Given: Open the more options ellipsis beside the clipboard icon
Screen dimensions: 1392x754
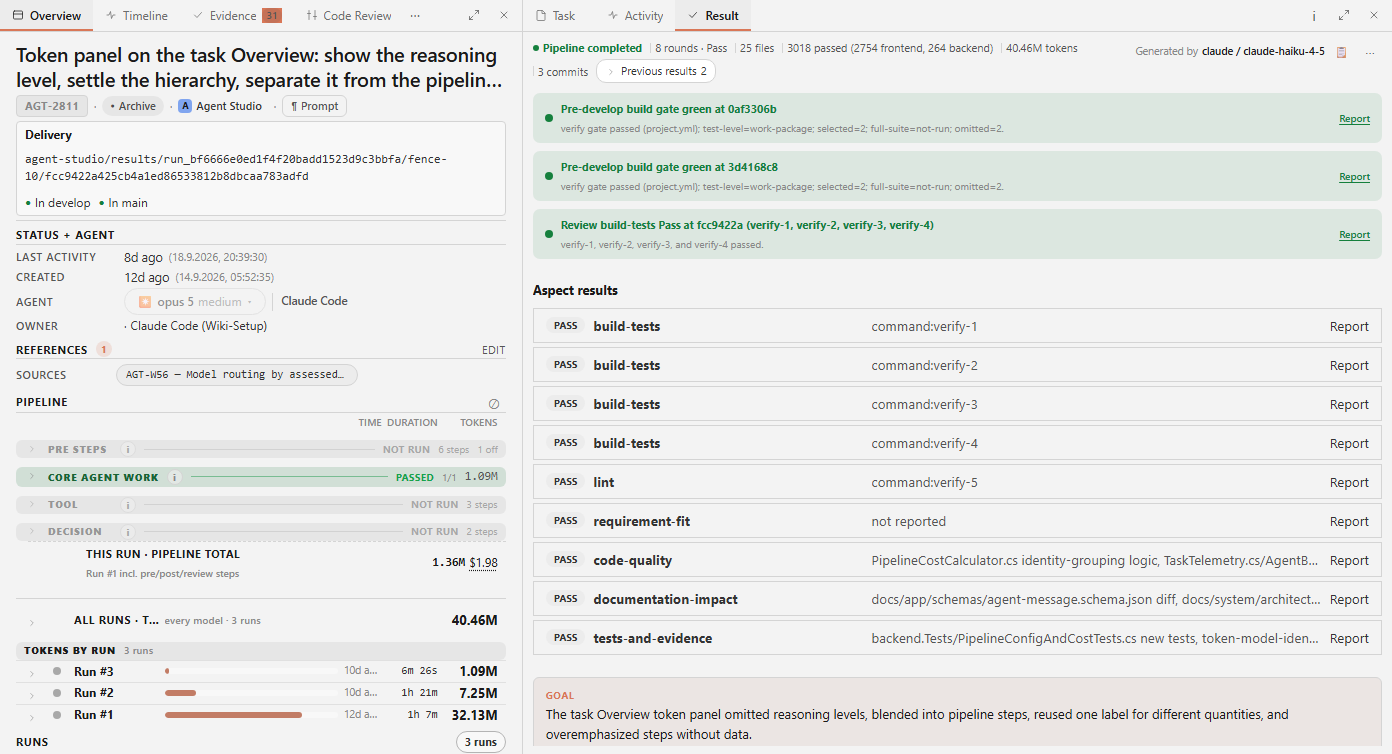Looking at the screenshot, I should (1370, 52).
